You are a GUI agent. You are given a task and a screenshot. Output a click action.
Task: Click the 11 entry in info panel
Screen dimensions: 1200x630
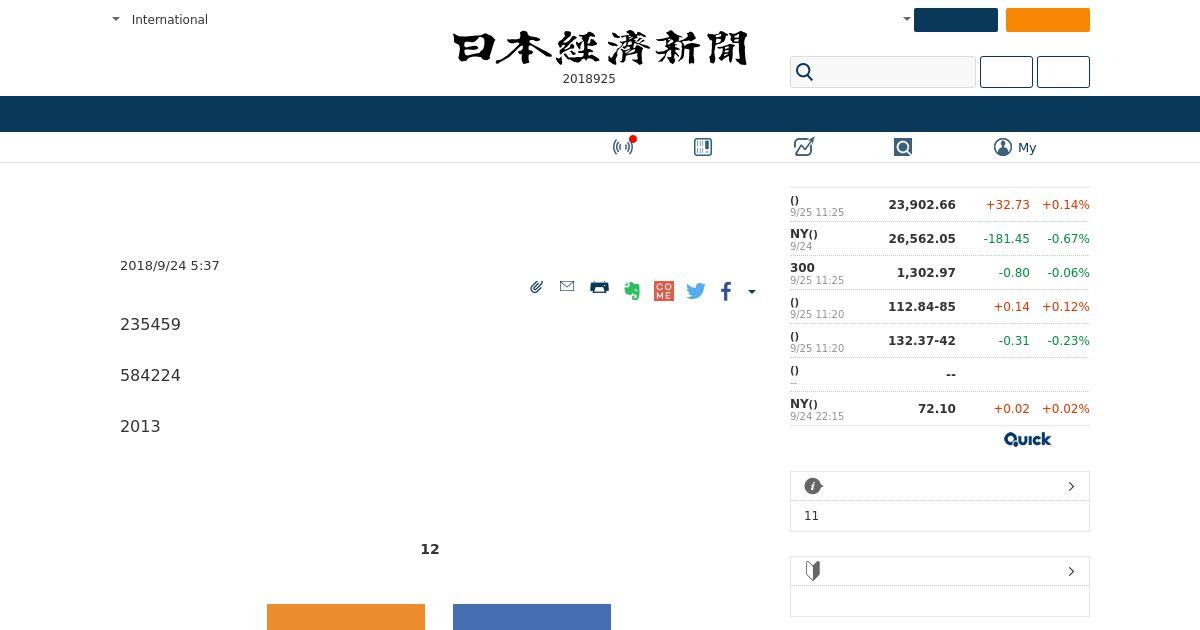pos(811,516)
